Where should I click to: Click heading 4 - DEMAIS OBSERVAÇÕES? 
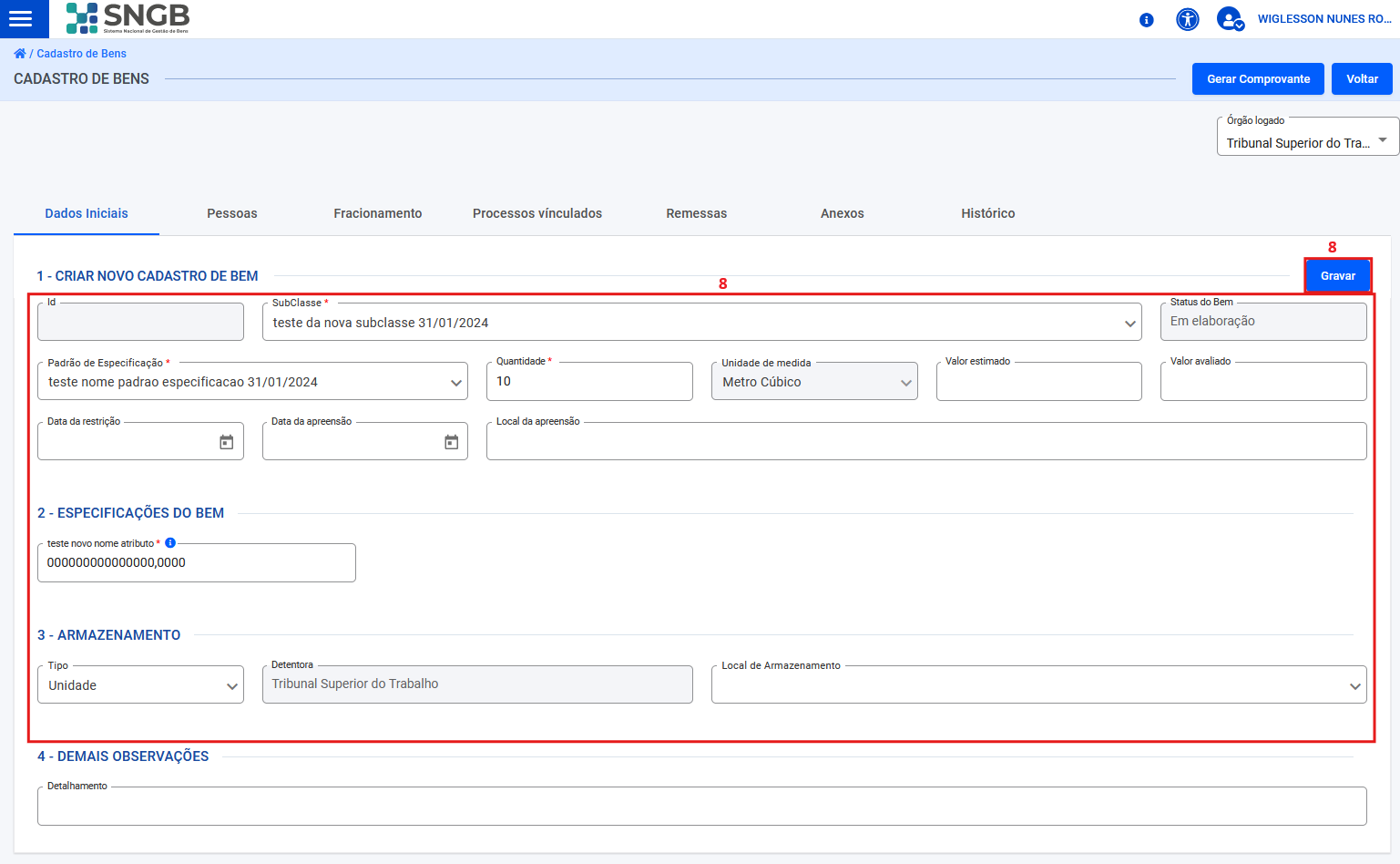coord(123,756)
